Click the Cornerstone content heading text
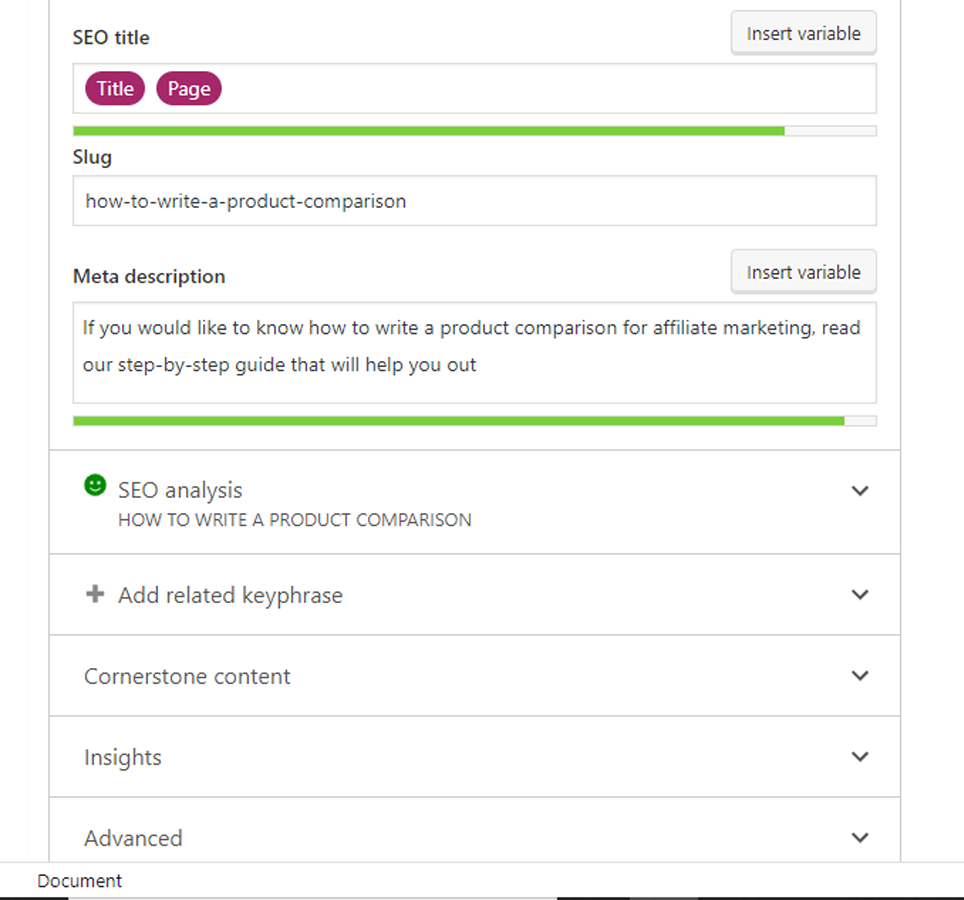964x900 pixels. [x=187, y=676]
